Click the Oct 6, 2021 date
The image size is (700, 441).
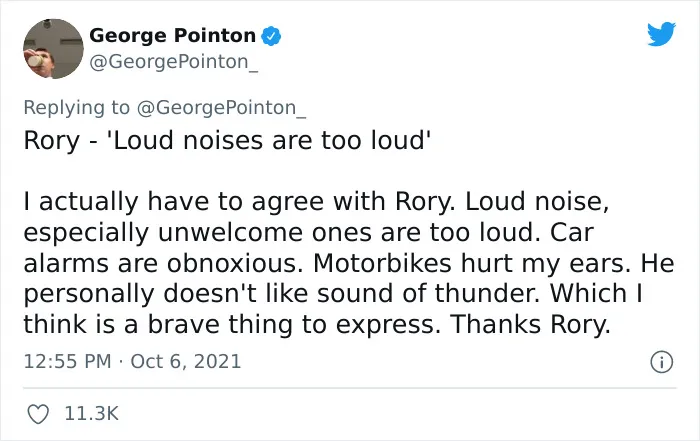(x=186, y=361)
